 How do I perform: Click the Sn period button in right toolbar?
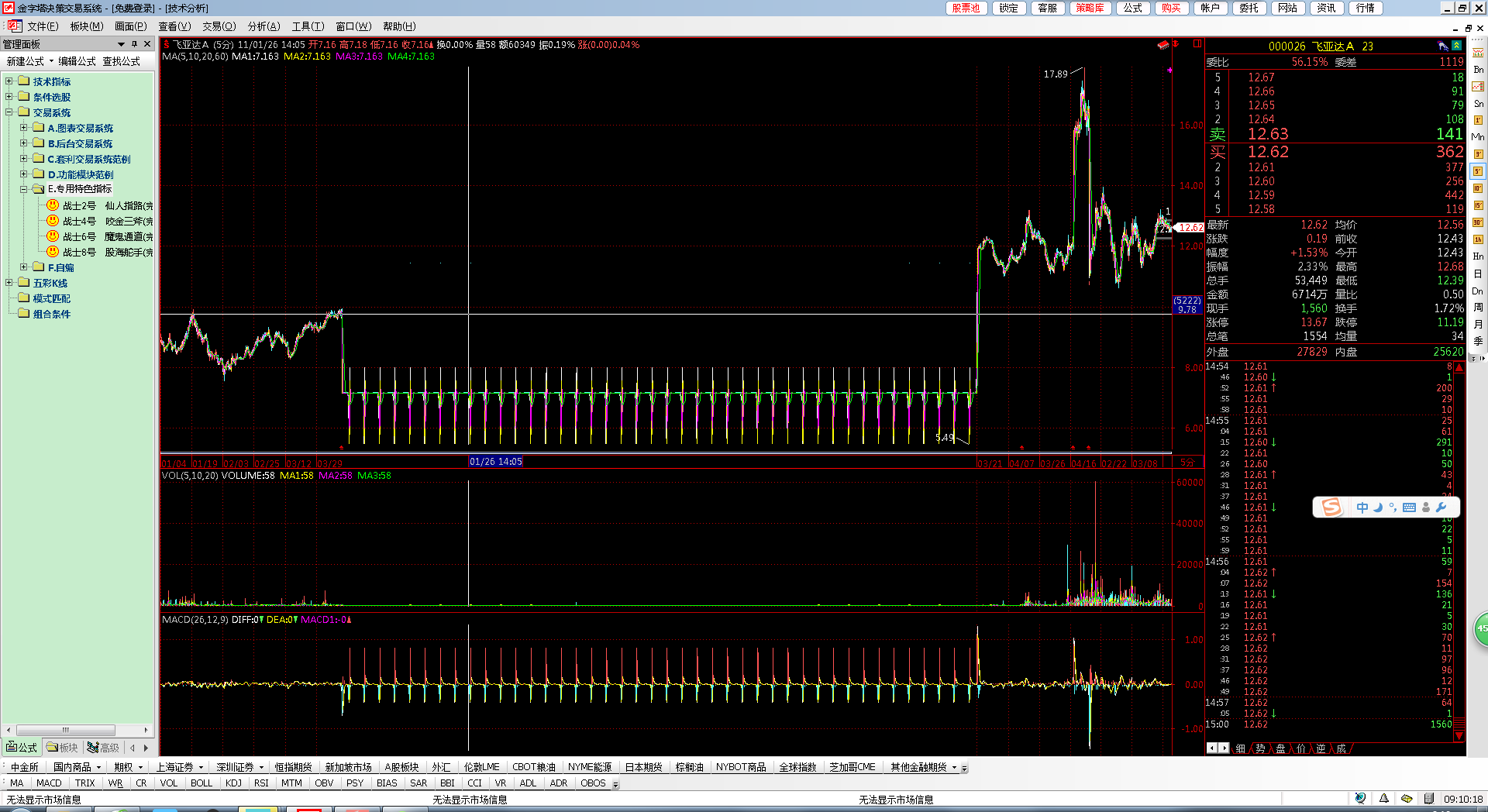[1478, 103]
